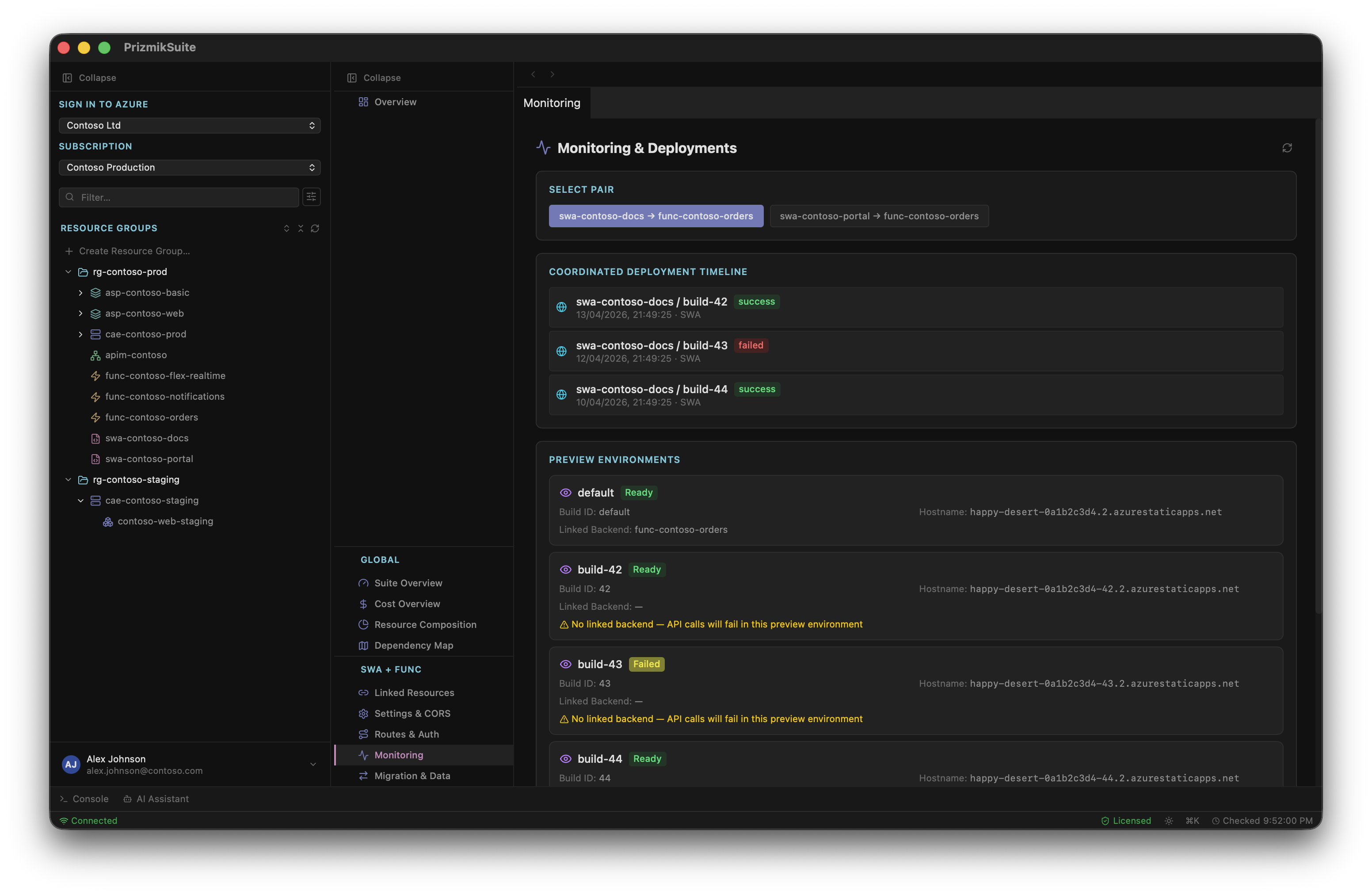Toggle the eye icon for build-44 environment
This screenshot has width=1372, height=895.
tap(565, 759)
